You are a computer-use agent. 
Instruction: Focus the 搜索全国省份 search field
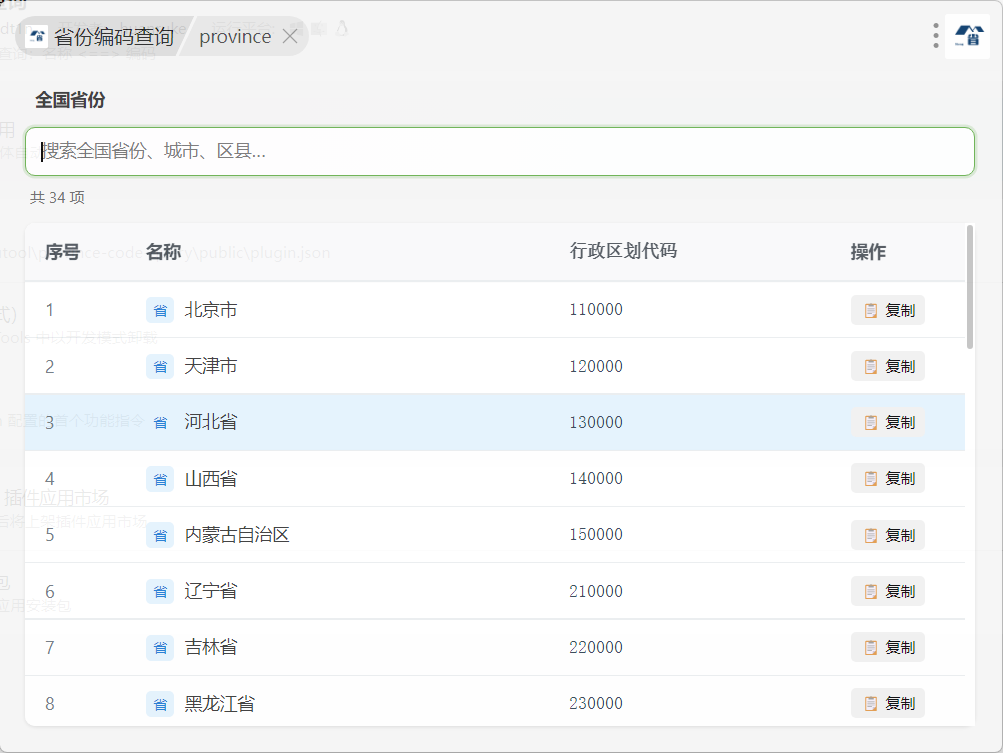point(500,151)
